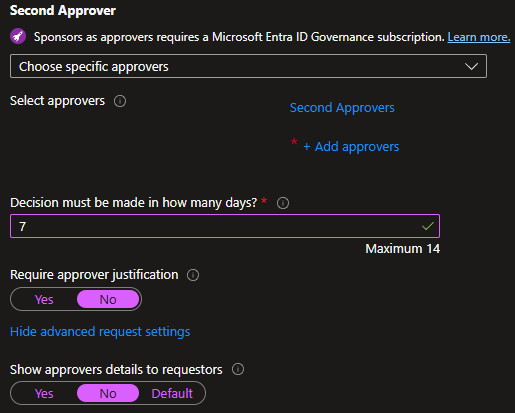Viewport: 515px width, 413px height.
Task: Set Require approver justification to No
Action: pos(108,299)
